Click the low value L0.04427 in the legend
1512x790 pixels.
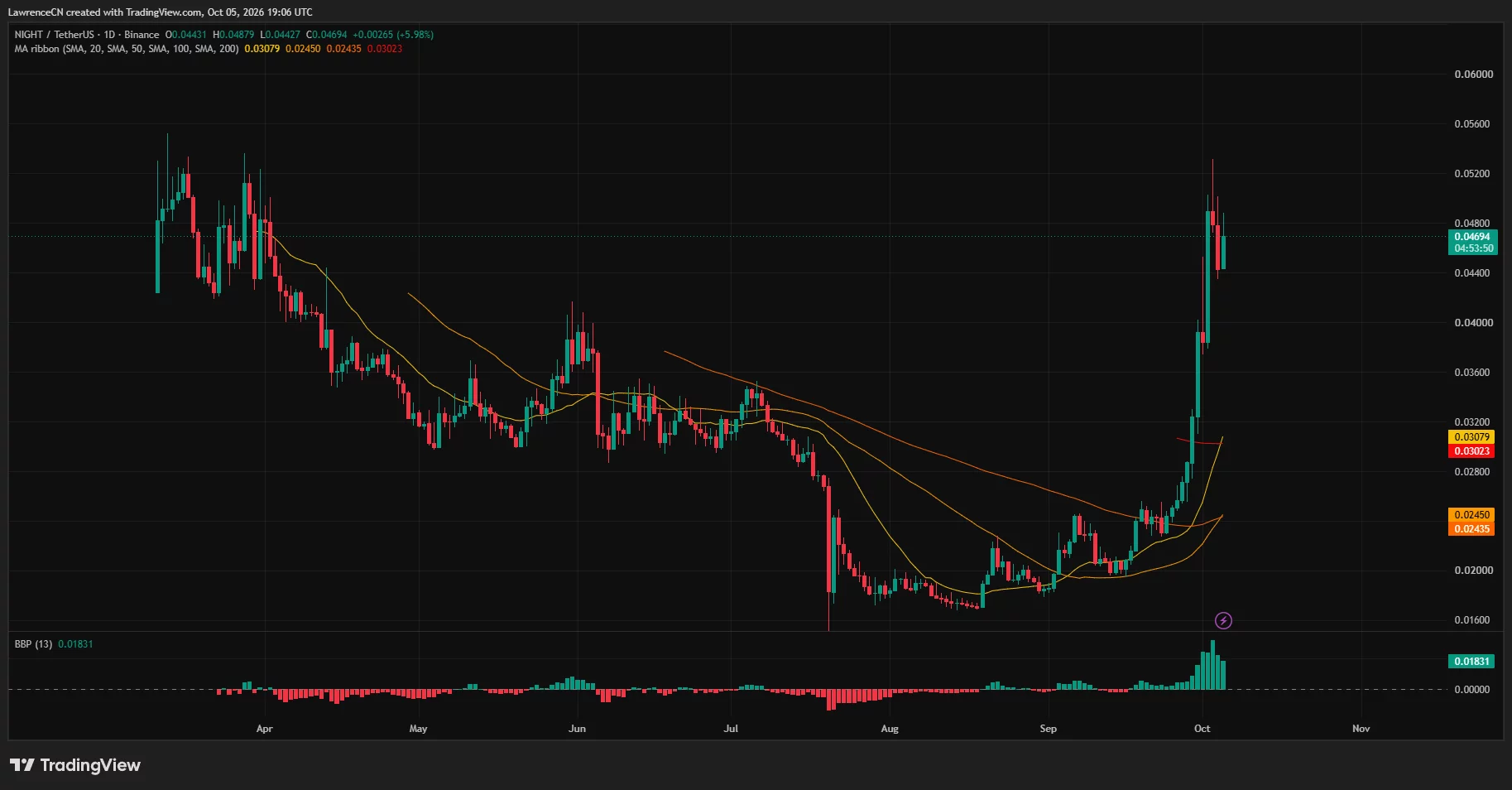[281, 35]
